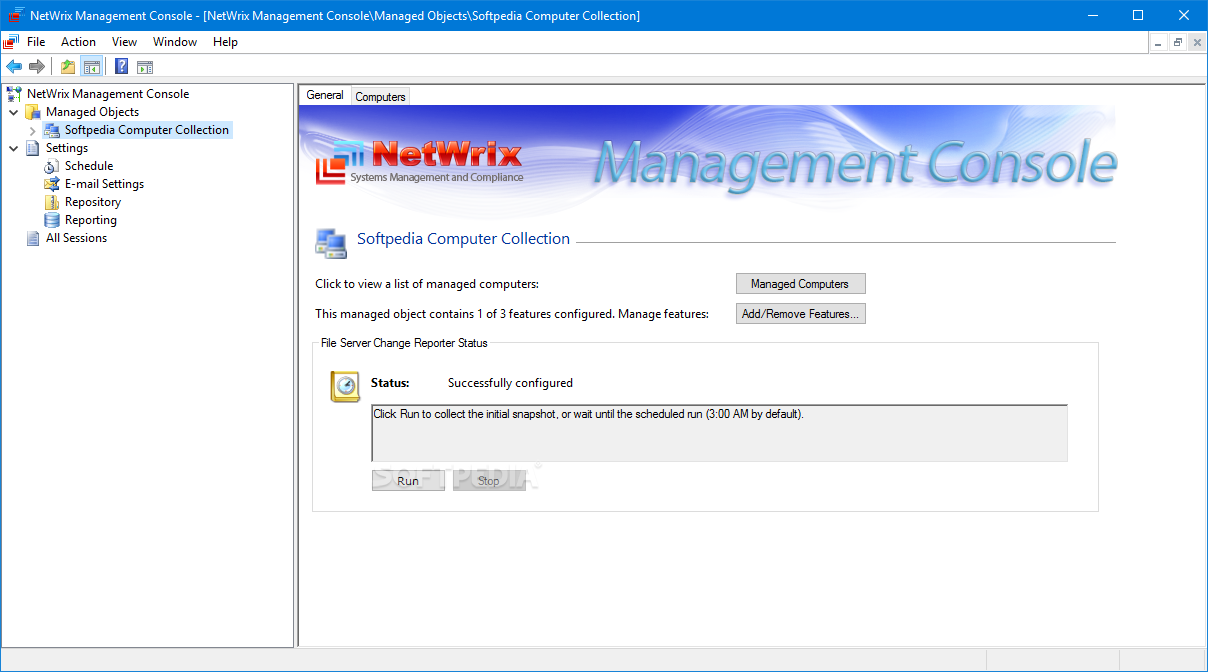Select the Managed Objects folder icon
Image resolution: width=1208 pixels, height=672 pixels.
pyautogui.click(x=33, y=112)
